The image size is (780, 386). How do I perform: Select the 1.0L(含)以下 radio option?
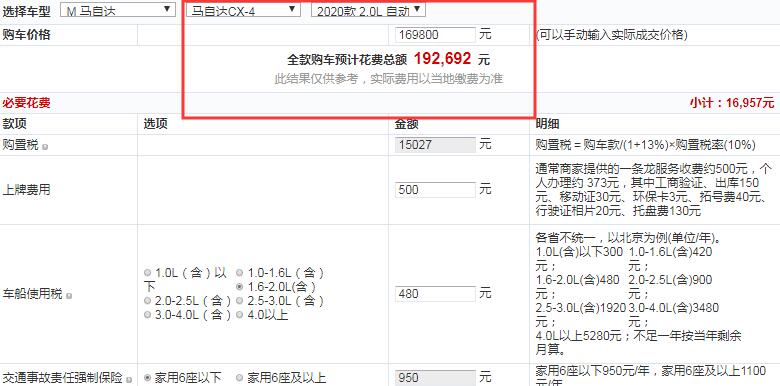147,273
